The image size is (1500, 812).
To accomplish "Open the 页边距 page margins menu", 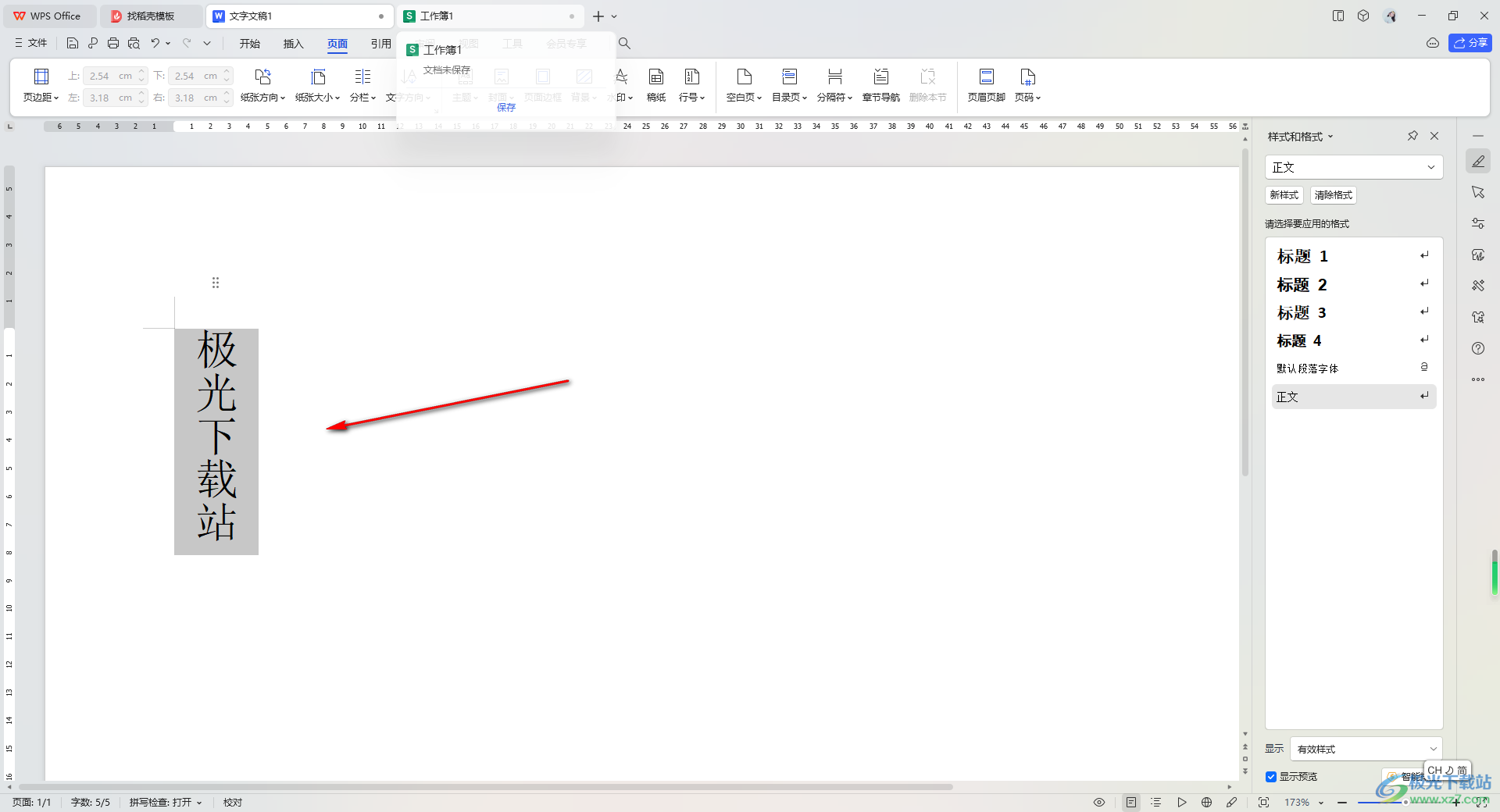I will click(x=41, y=85).
